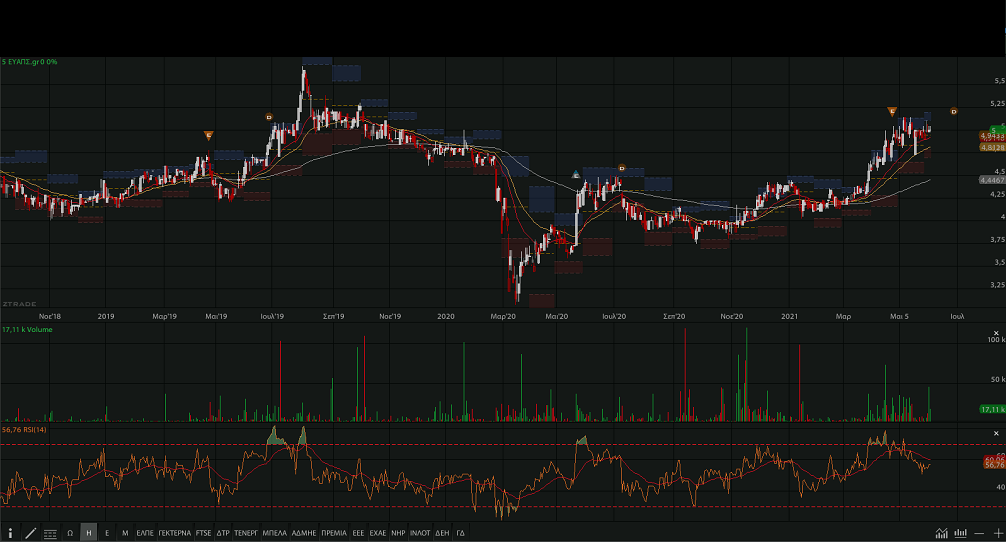Viewport: 1006px width, 542px height.
Task: Click the Νοε'18 date label
Action: click(50, 316)
